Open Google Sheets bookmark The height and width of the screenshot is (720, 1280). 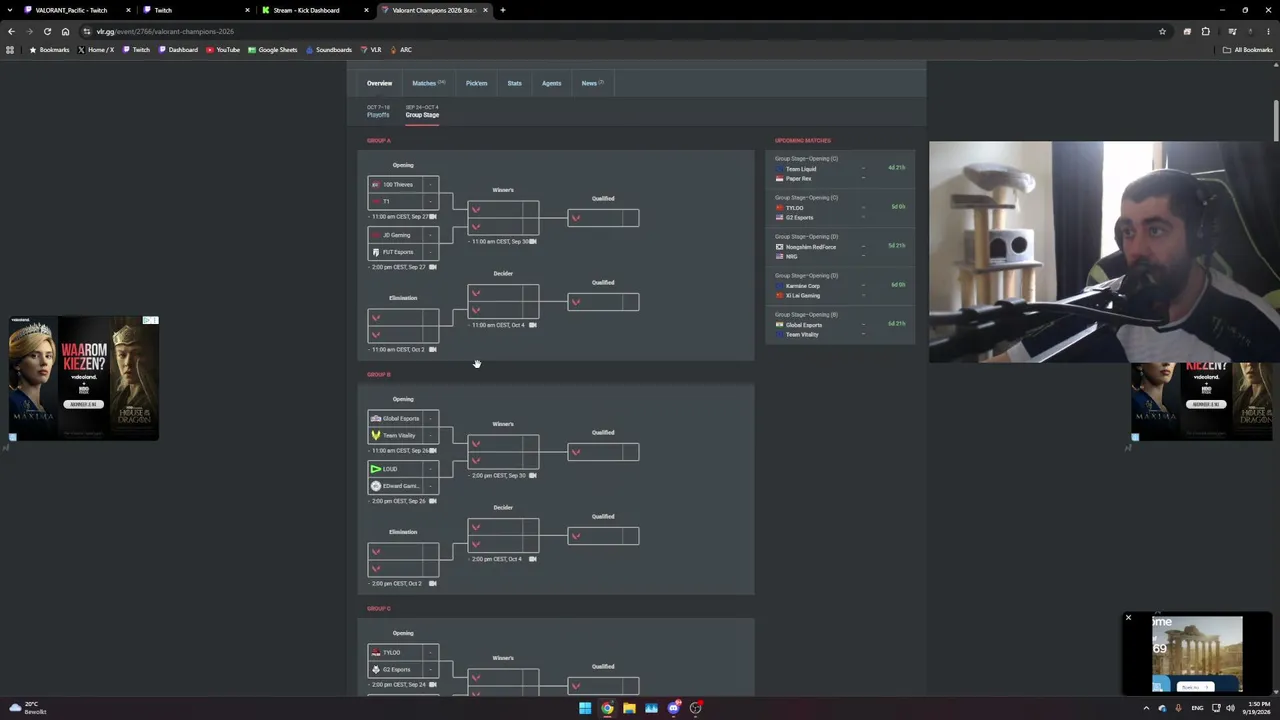[273, 50]
